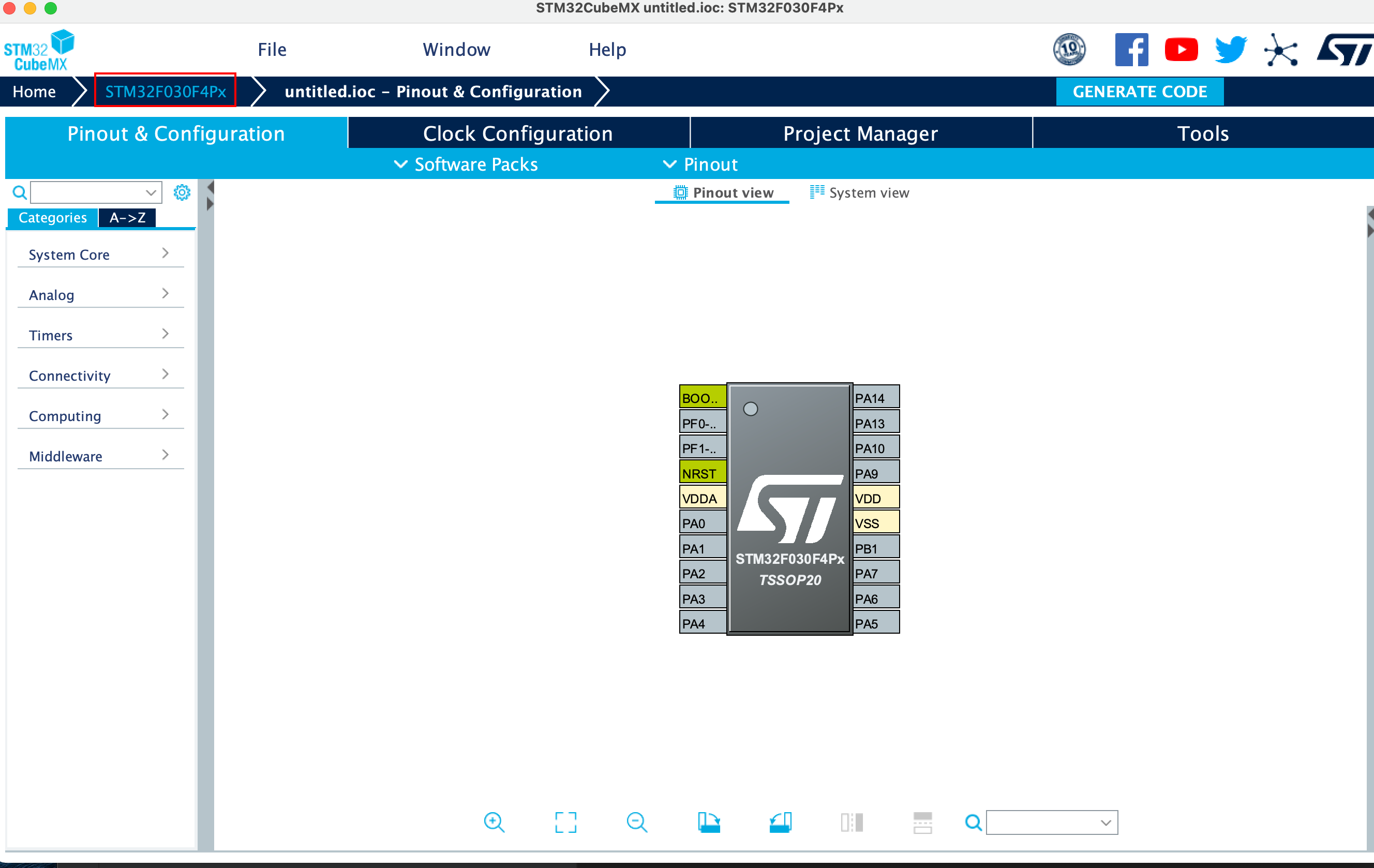
Task: Open the Clock Configuration tab
Action: tap(517, 133)
